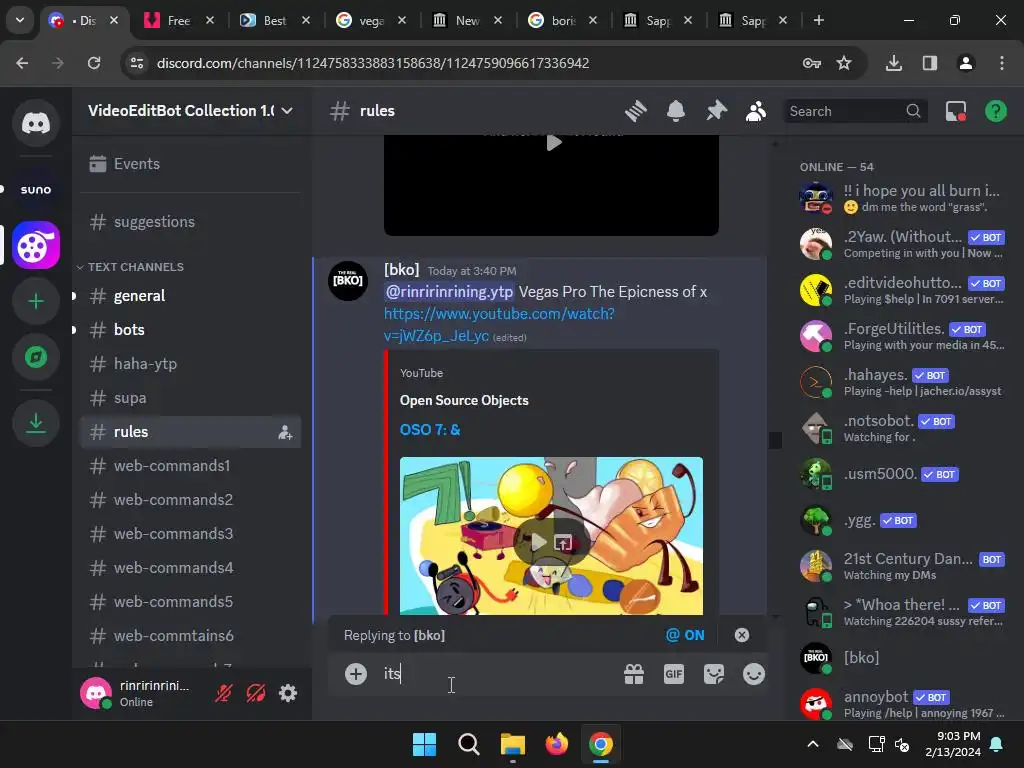Toggle the @ ON mention ping
The width and height of the screenshot is (1024, 768).
(x=685, y=635)
